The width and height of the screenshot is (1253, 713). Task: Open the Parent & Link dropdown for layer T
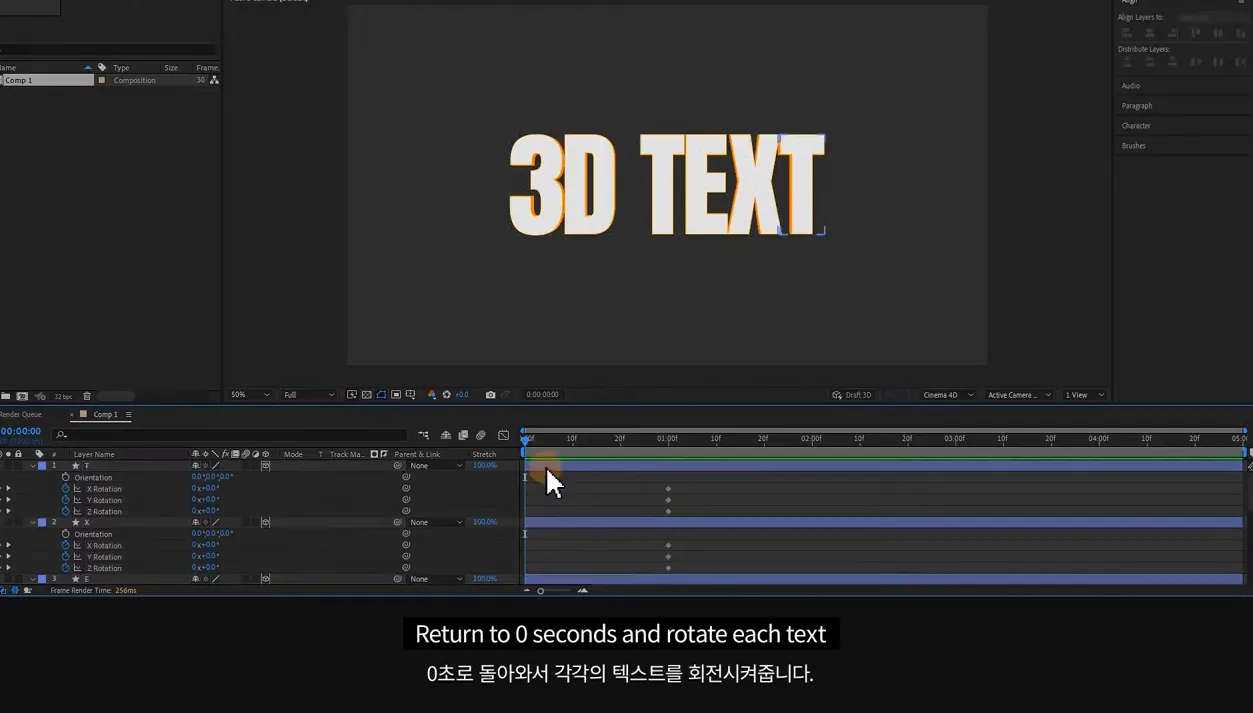[436, 466]
